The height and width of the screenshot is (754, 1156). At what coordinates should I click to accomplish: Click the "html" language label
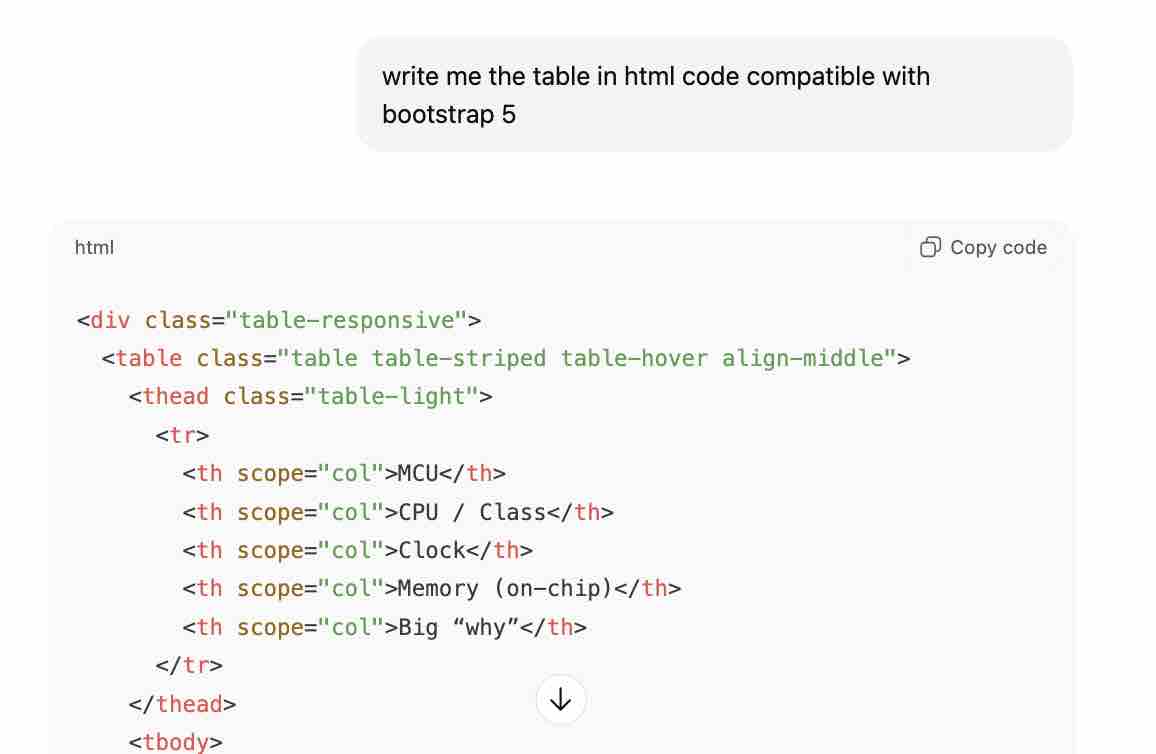[x=94, y=247]
